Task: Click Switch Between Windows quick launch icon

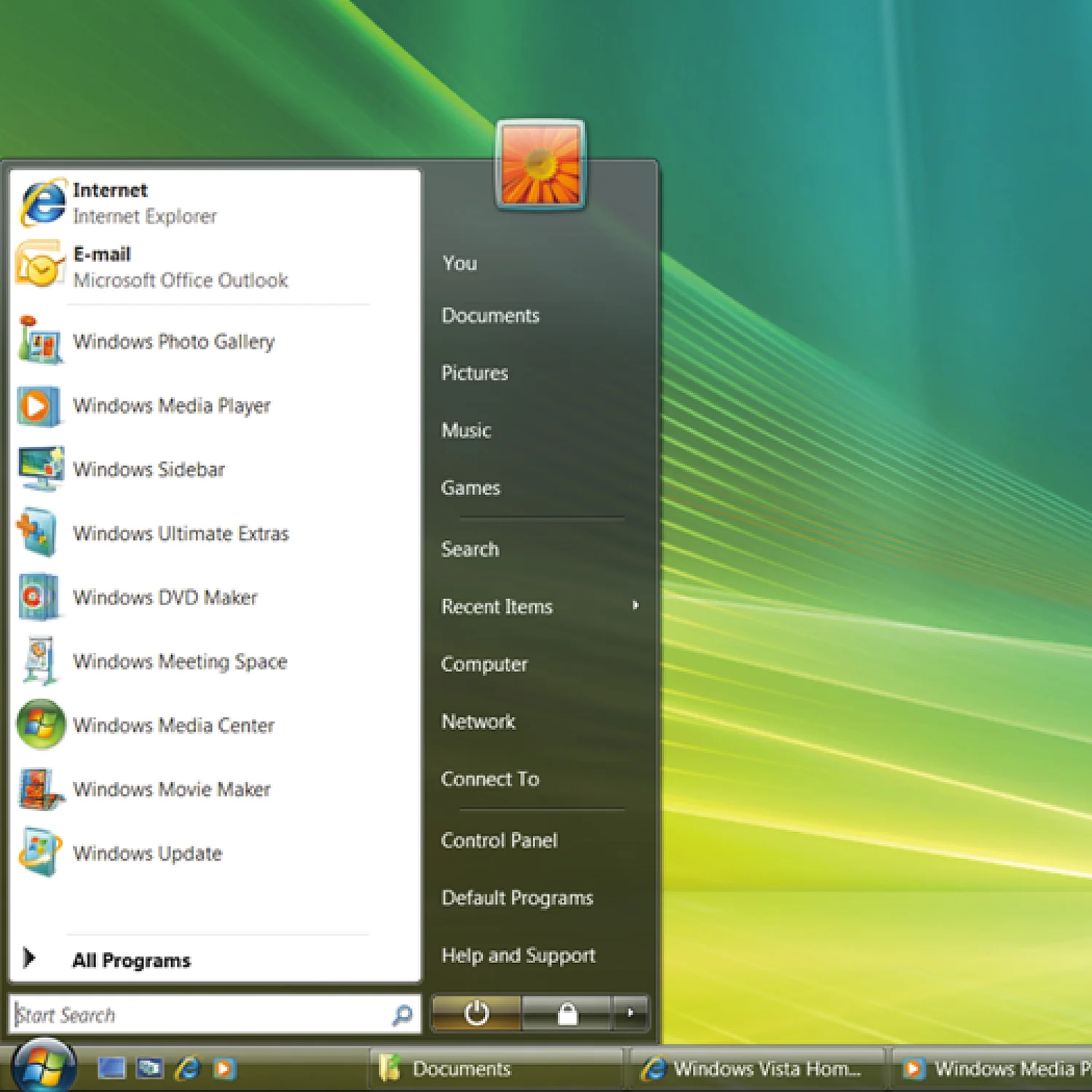Action: (x=150, y=1068)
